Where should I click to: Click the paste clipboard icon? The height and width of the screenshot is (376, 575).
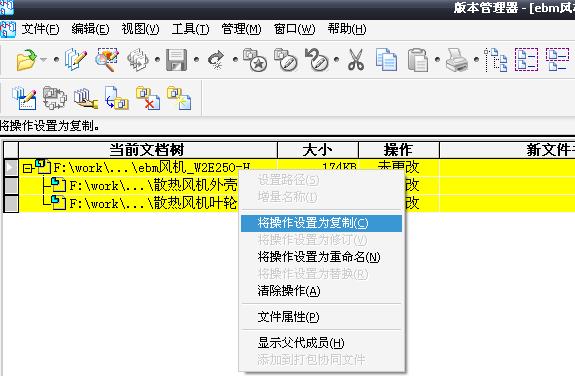418,60
